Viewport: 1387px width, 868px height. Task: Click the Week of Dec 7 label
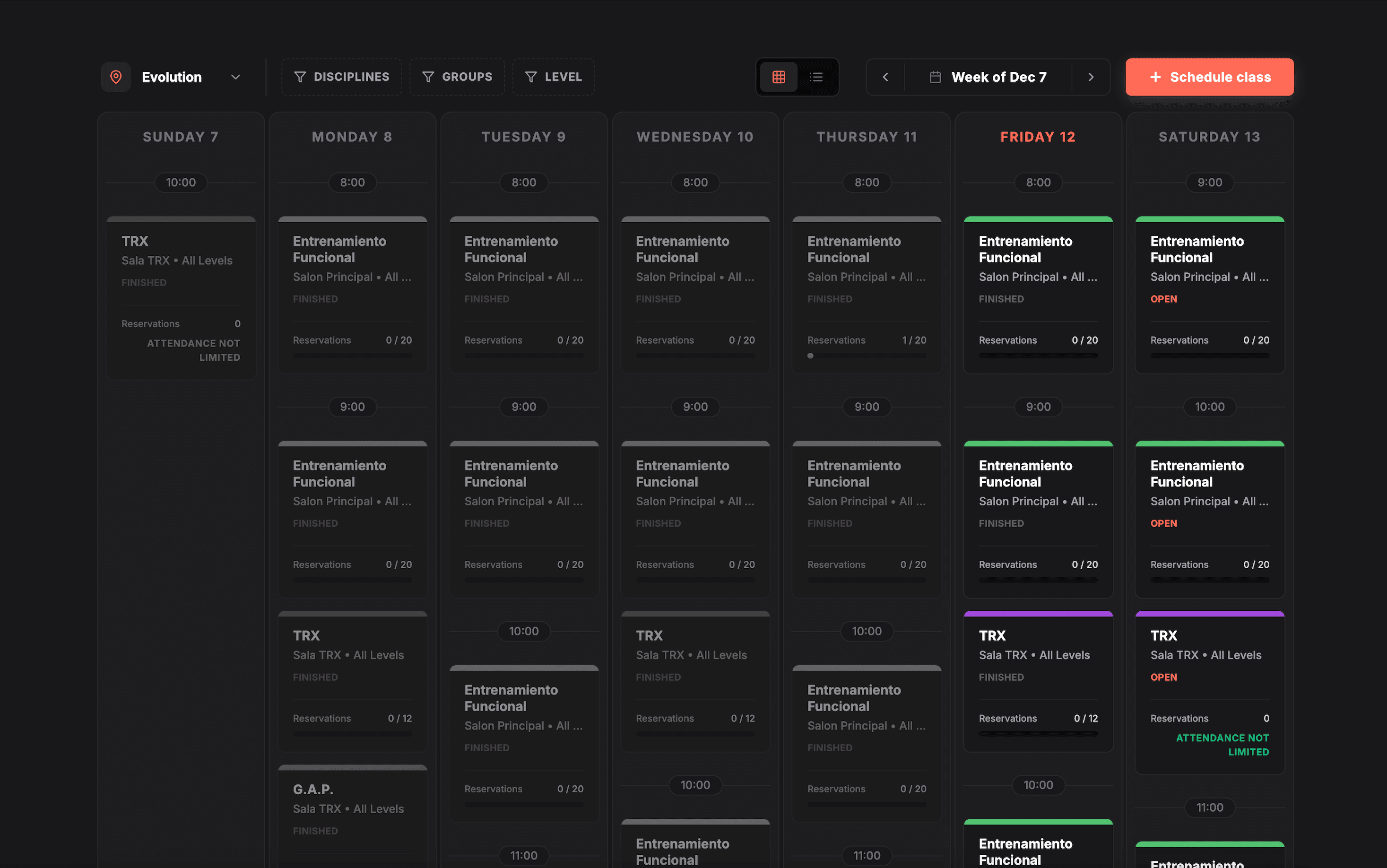(998, 77)
